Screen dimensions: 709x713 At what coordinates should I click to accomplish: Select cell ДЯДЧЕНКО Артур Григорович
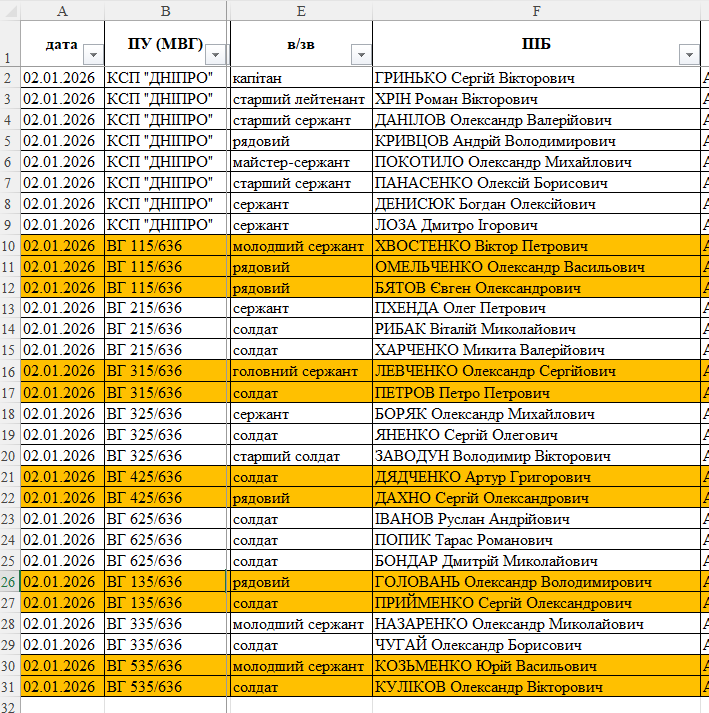536,477
